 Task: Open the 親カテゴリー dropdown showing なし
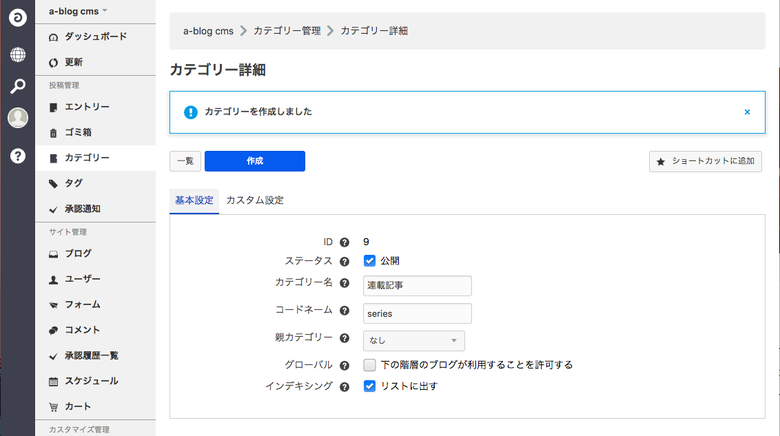(414, 340)
